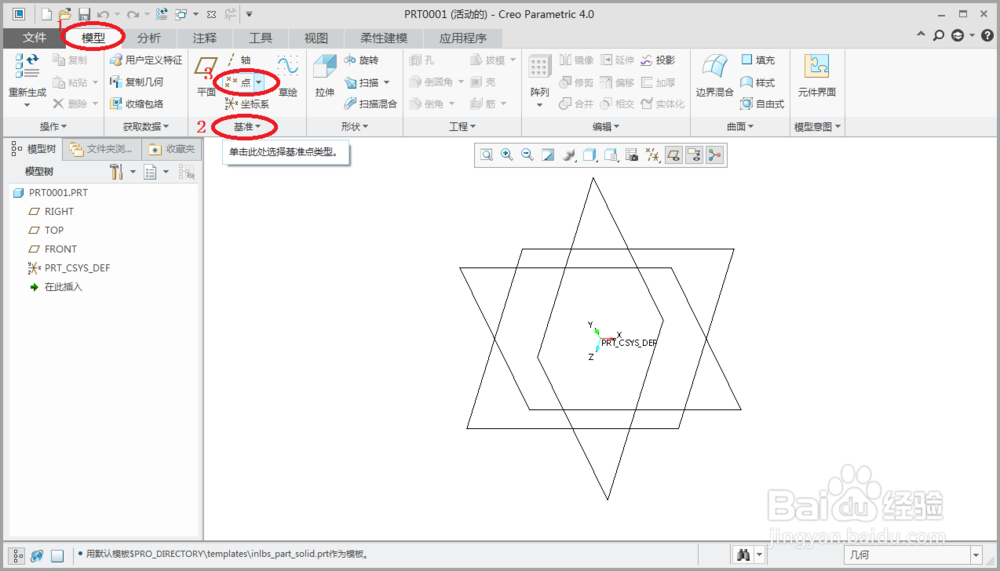Open the Folder Browser (文件夹浏览) panel tab
Viewport: 1000px width, 571px height.
102,149
